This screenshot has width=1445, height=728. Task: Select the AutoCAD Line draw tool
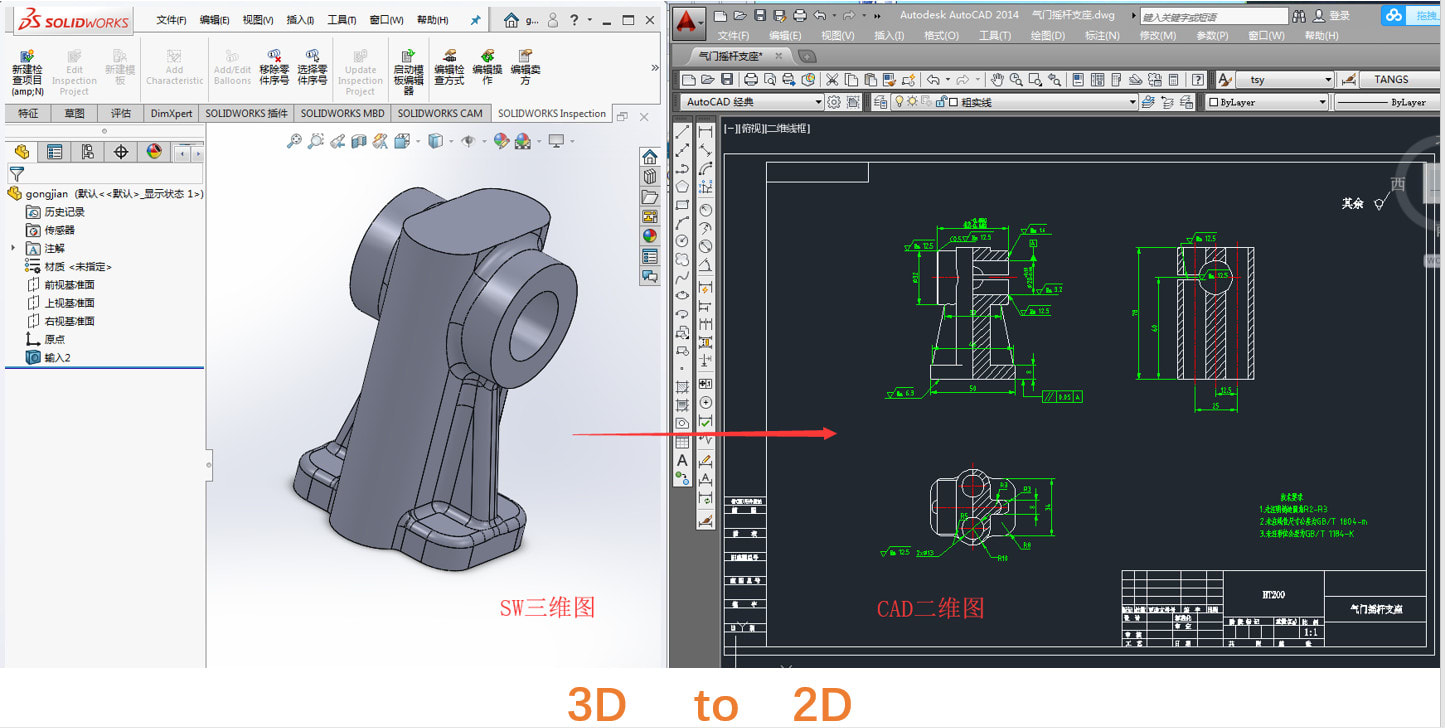pos(683,132)
